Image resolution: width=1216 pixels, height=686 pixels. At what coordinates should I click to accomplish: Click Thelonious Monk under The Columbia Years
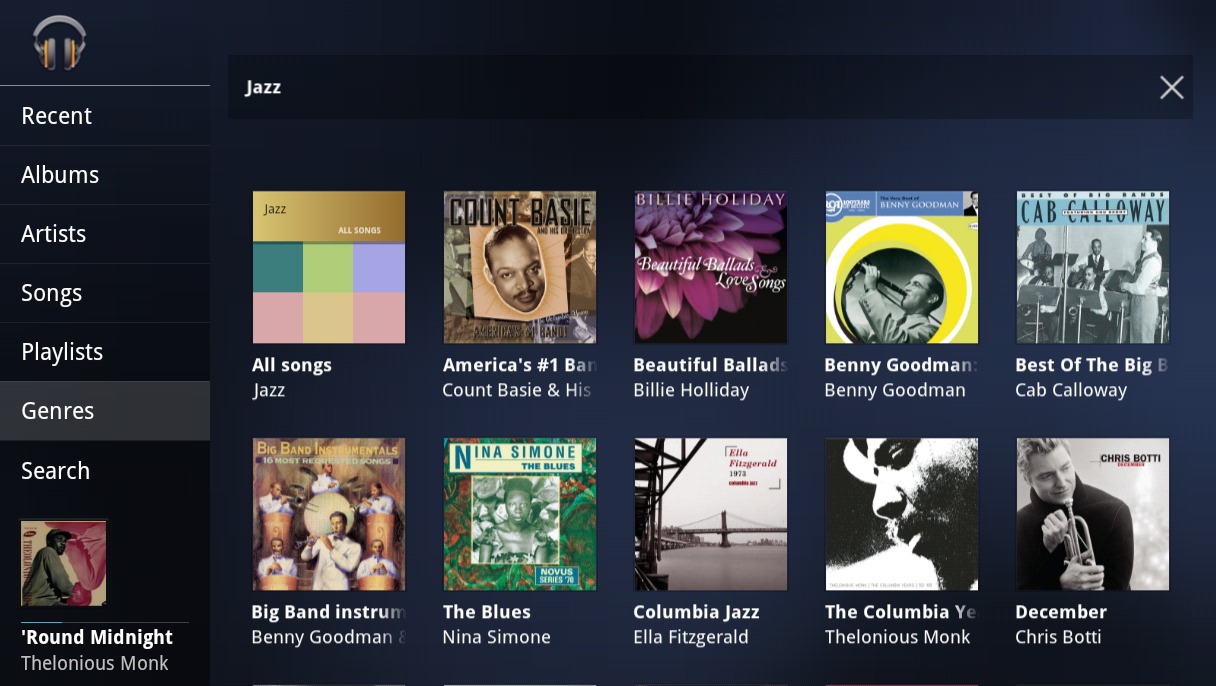(898, 637)
